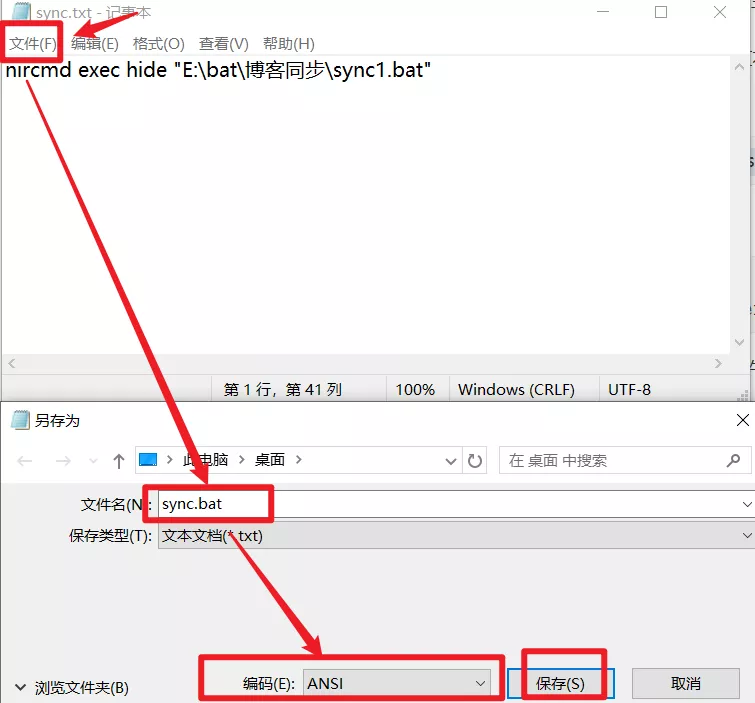Open recent locations dropdown arrow
755x703 pixels.
[93, 461]
